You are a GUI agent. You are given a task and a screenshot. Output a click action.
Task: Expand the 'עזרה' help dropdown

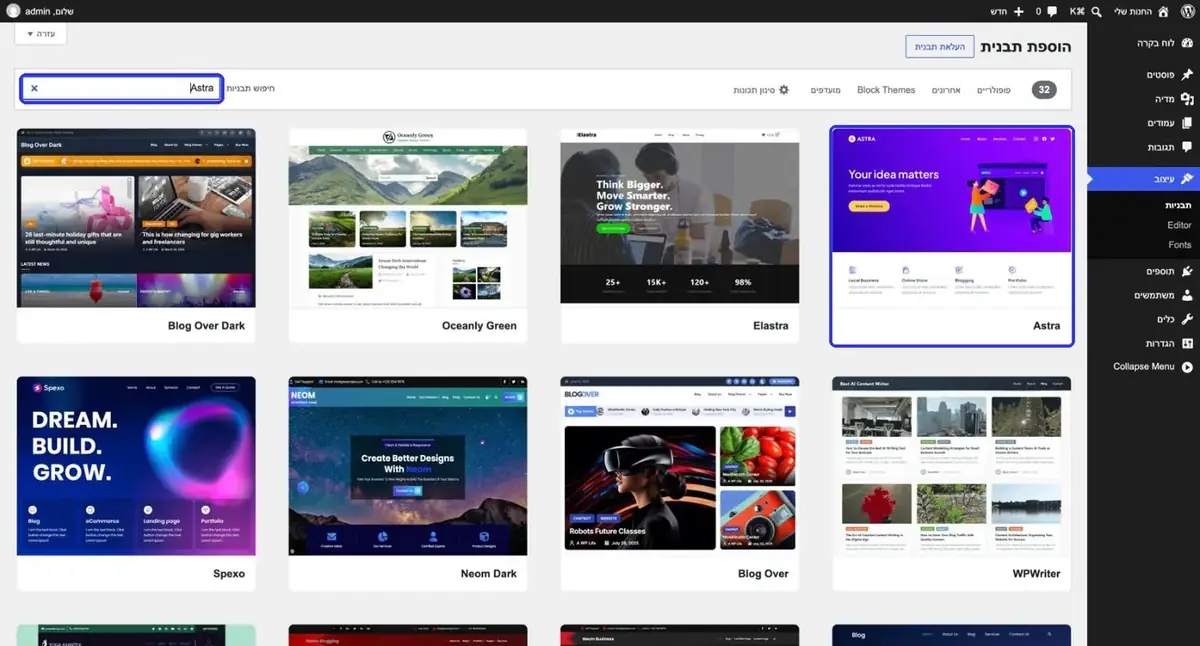point(41,34)
